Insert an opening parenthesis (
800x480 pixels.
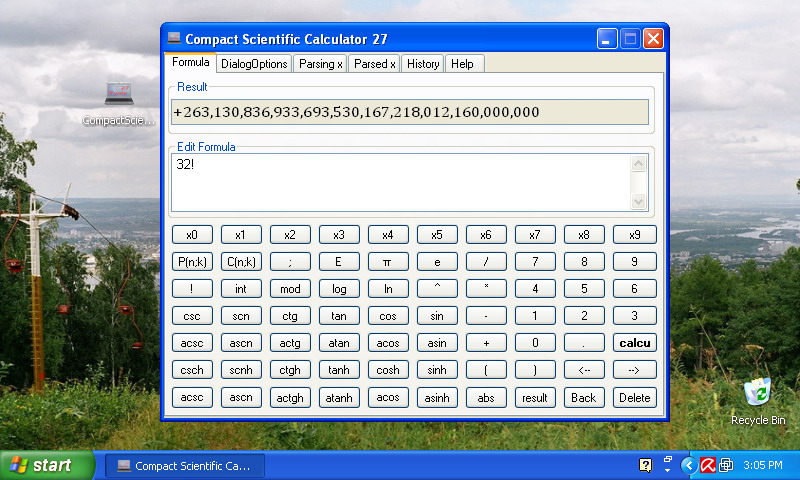click(x=486, y=370)
